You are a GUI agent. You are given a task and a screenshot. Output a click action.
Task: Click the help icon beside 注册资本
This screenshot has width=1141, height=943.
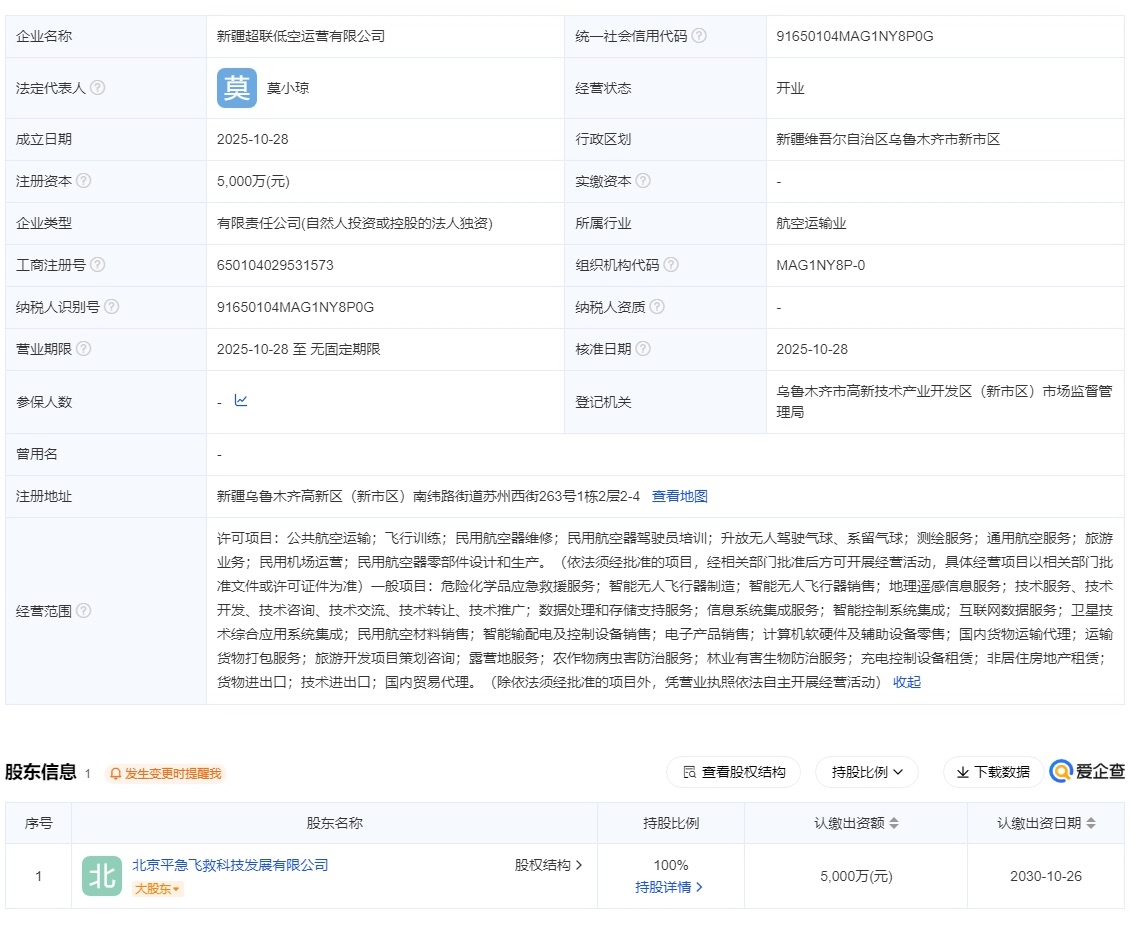[x=83, y=181]
